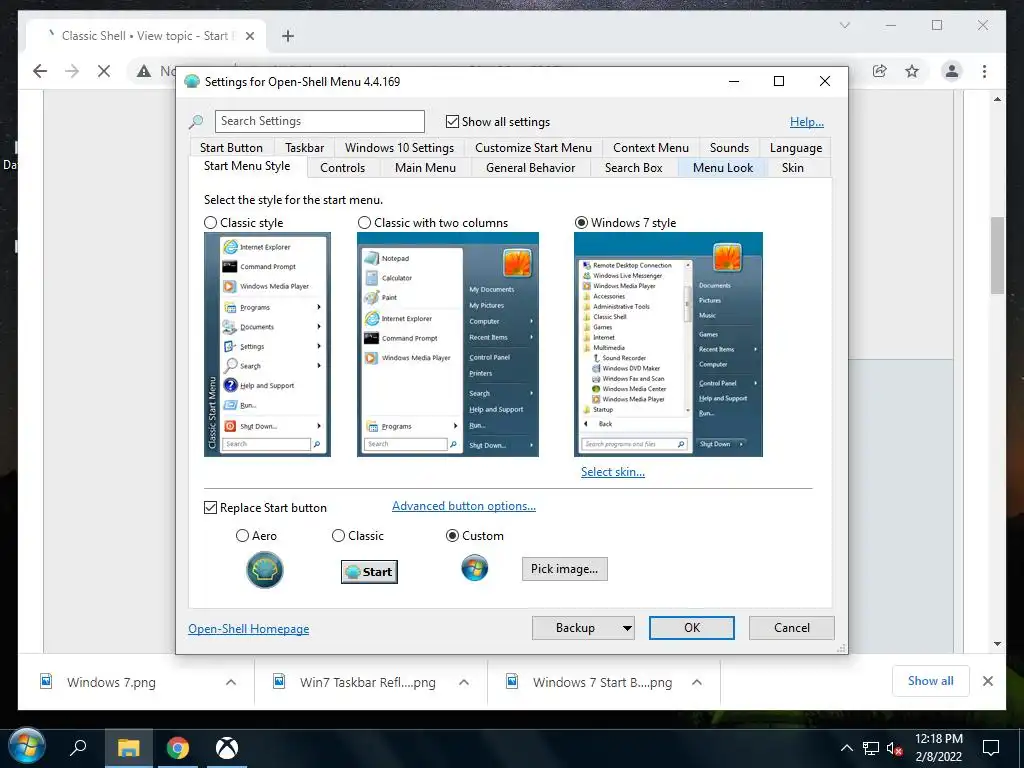Screen dimensions: 1024x768
Task: Bookmark this page with the star icon
Action: [912, 71]
